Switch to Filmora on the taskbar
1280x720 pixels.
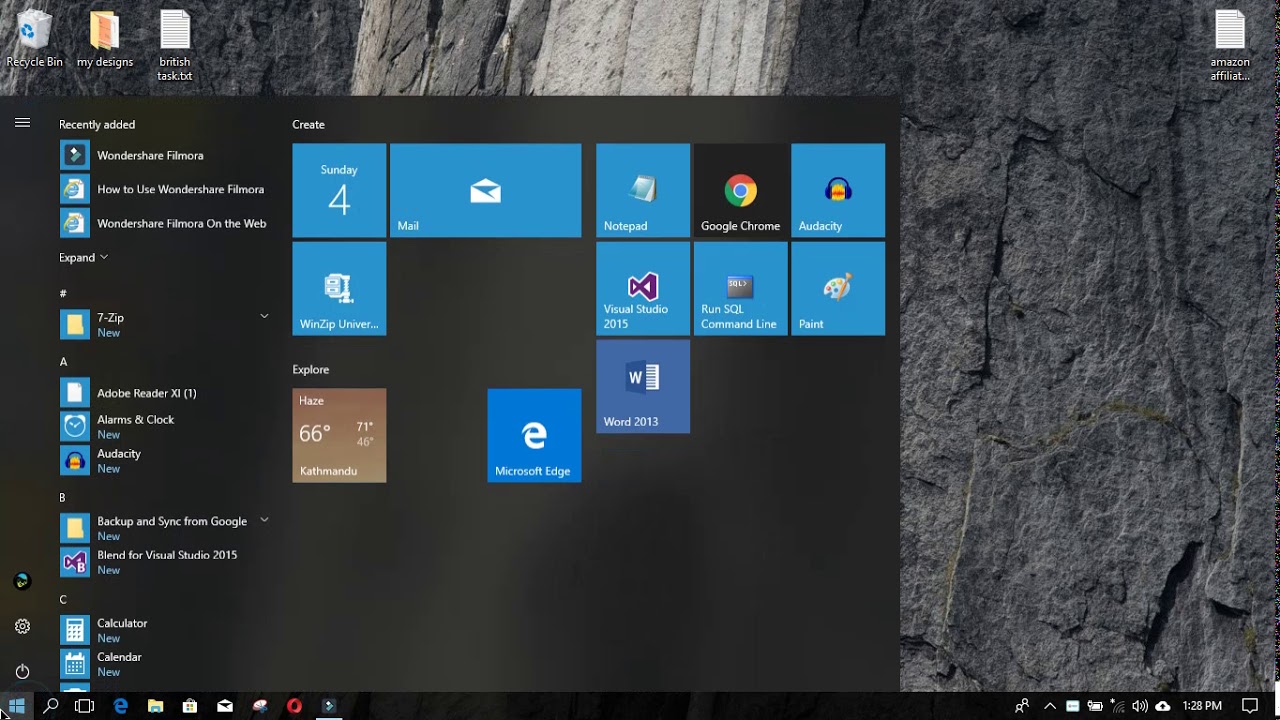click(328, 706)
